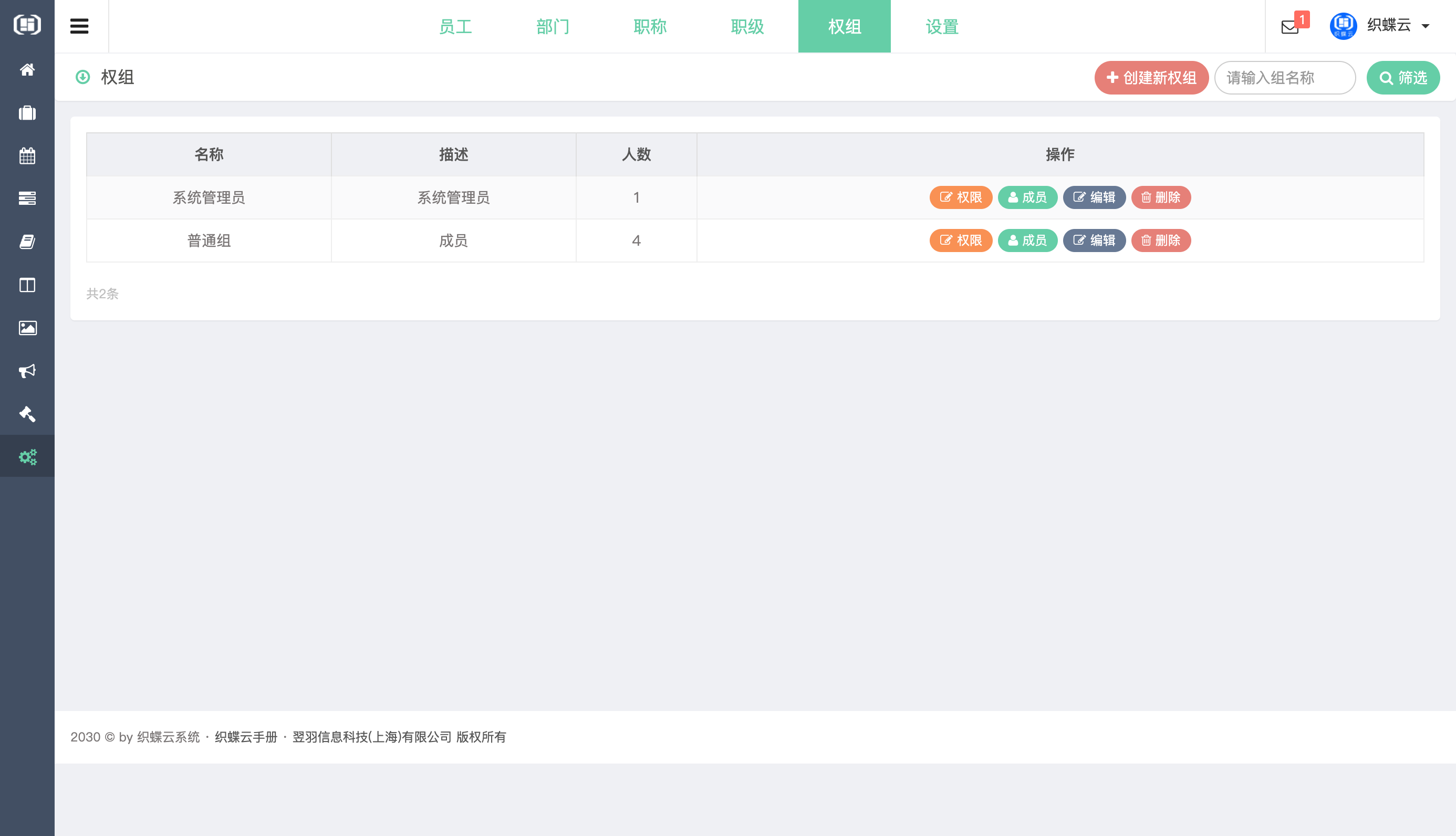The image size is (1456, 836).
Task: Switch to the 设置 tab
Action: [x=942, y=26]
